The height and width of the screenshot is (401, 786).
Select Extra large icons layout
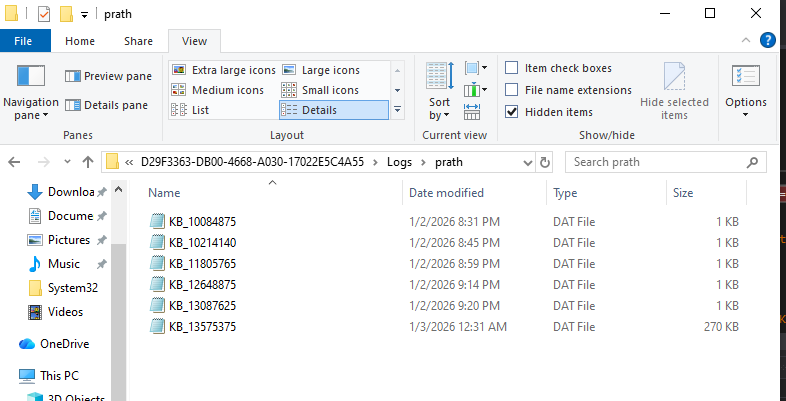[x=224, y=70]
